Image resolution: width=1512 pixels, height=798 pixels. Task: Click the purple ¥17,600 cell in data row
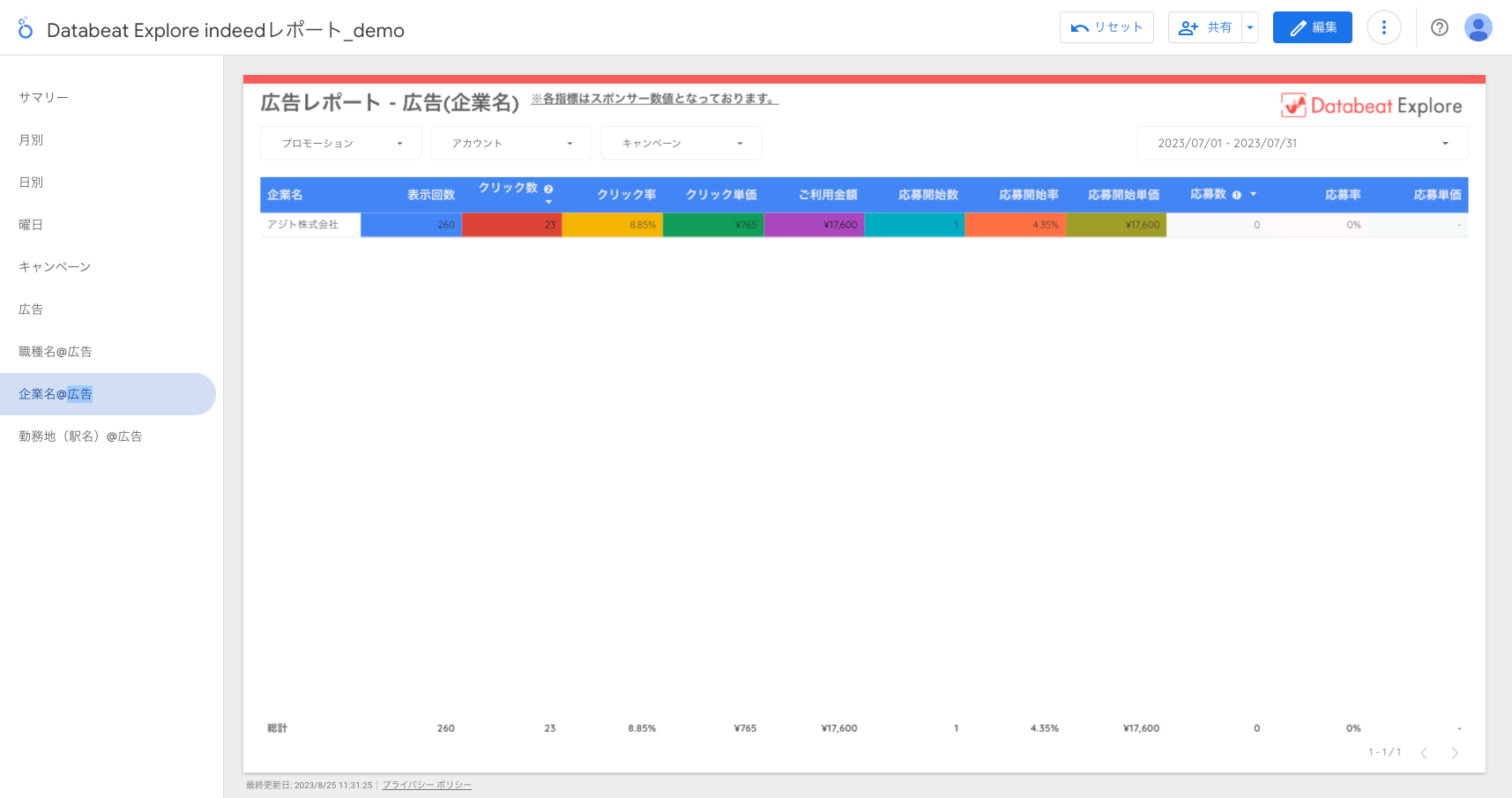(x=814, y=225)
